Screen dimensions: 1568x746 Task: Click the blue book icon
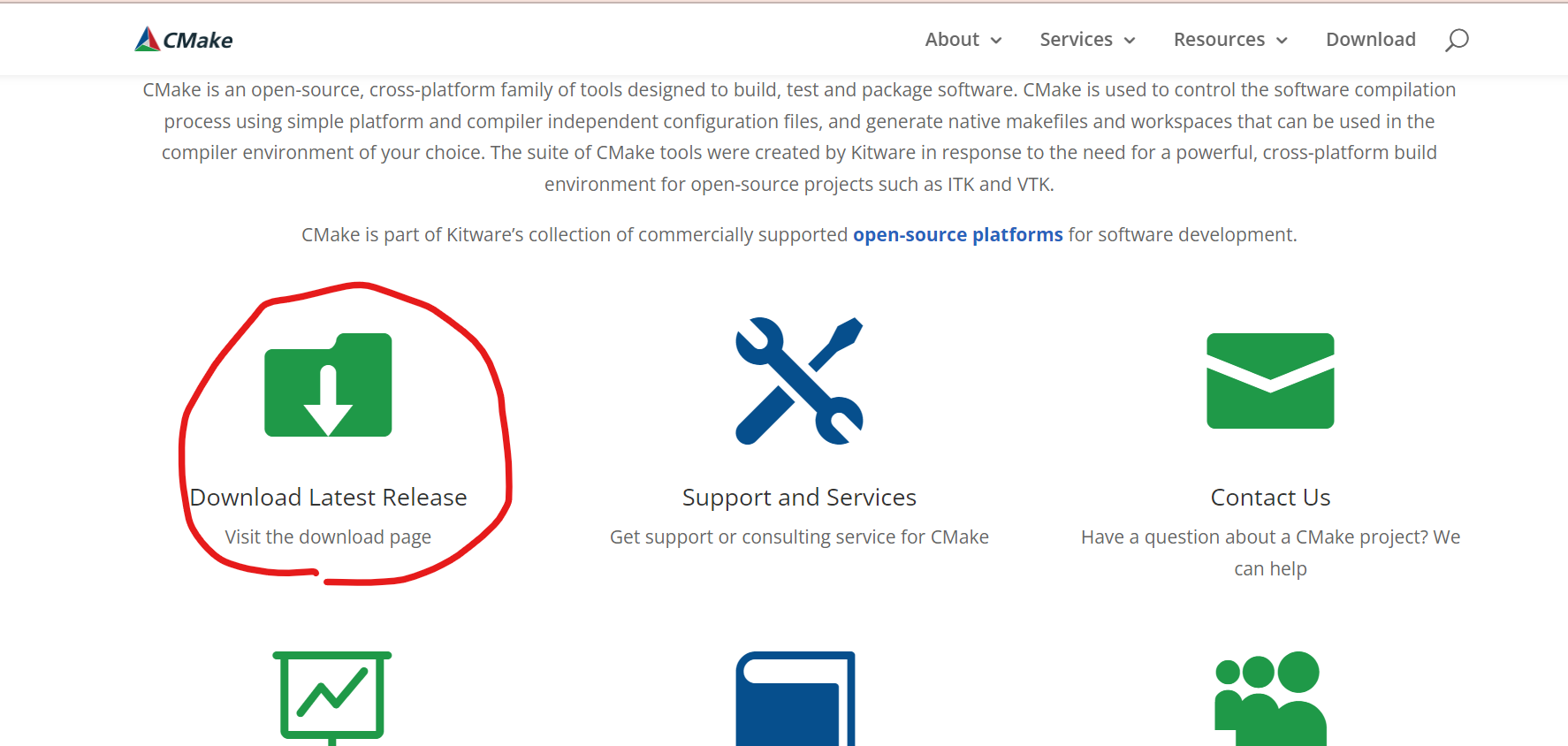coord(795,698)
